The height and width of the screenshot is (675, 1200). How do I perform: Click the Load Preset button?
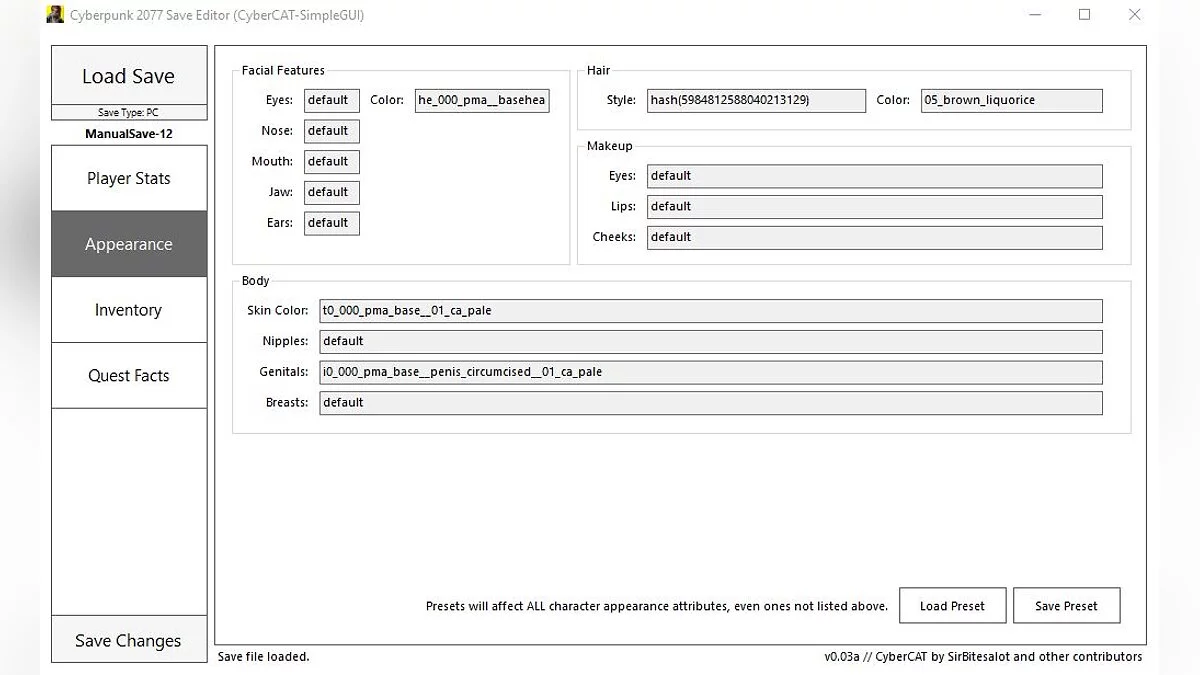click(952, 606)
